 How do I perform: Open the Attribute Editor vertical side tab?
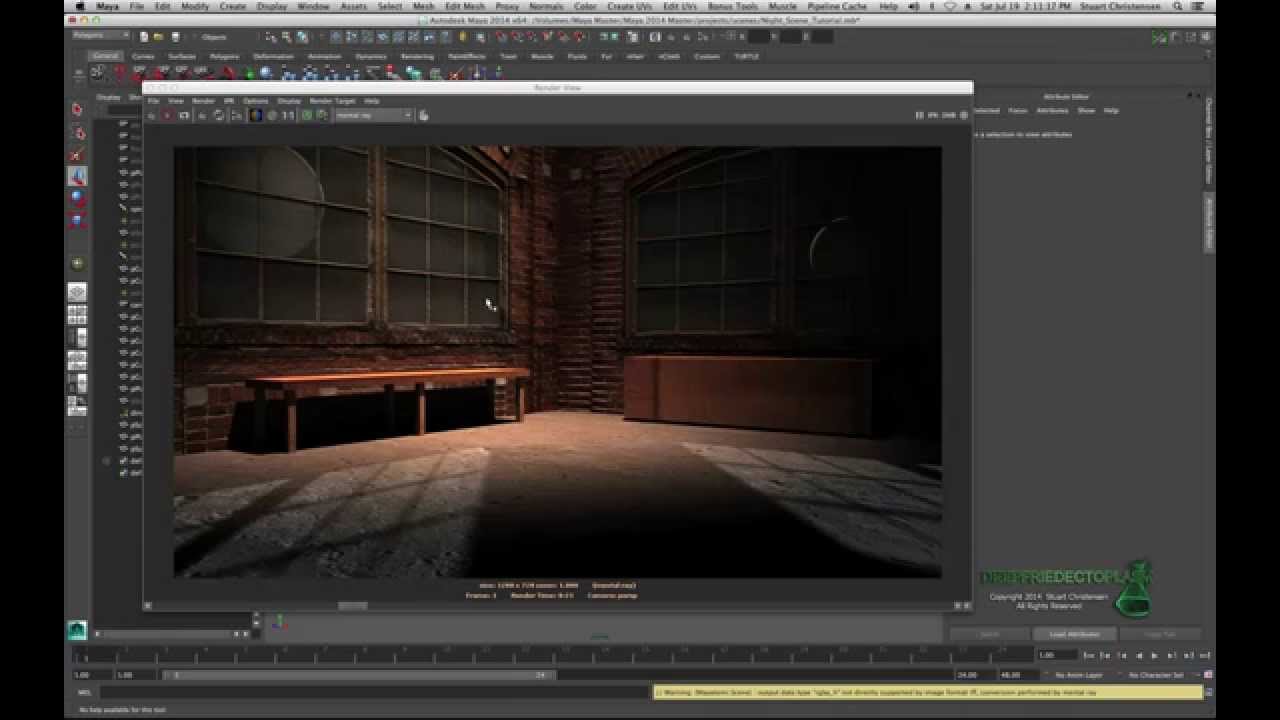click(x=1208, y=224)
